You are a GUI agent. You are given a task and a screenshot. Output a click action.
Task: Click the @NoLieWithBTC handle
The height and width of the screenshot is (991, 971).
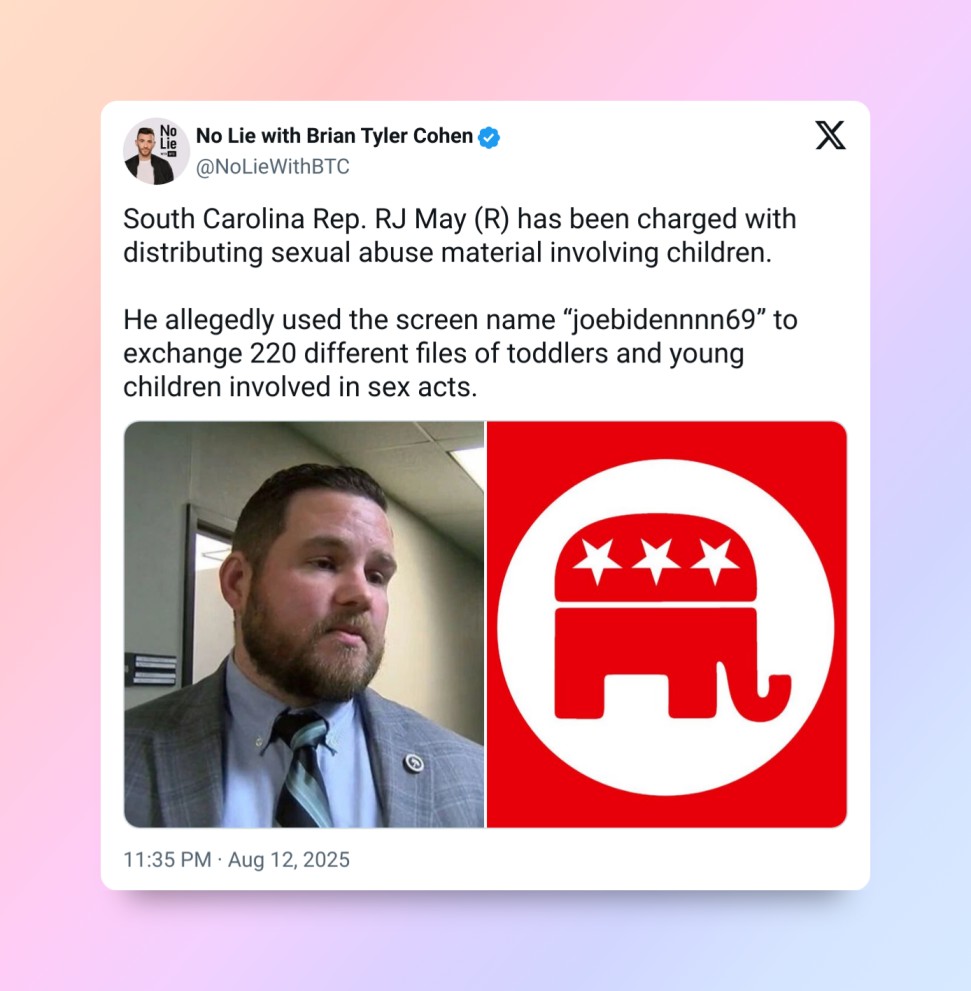point(272,167)
